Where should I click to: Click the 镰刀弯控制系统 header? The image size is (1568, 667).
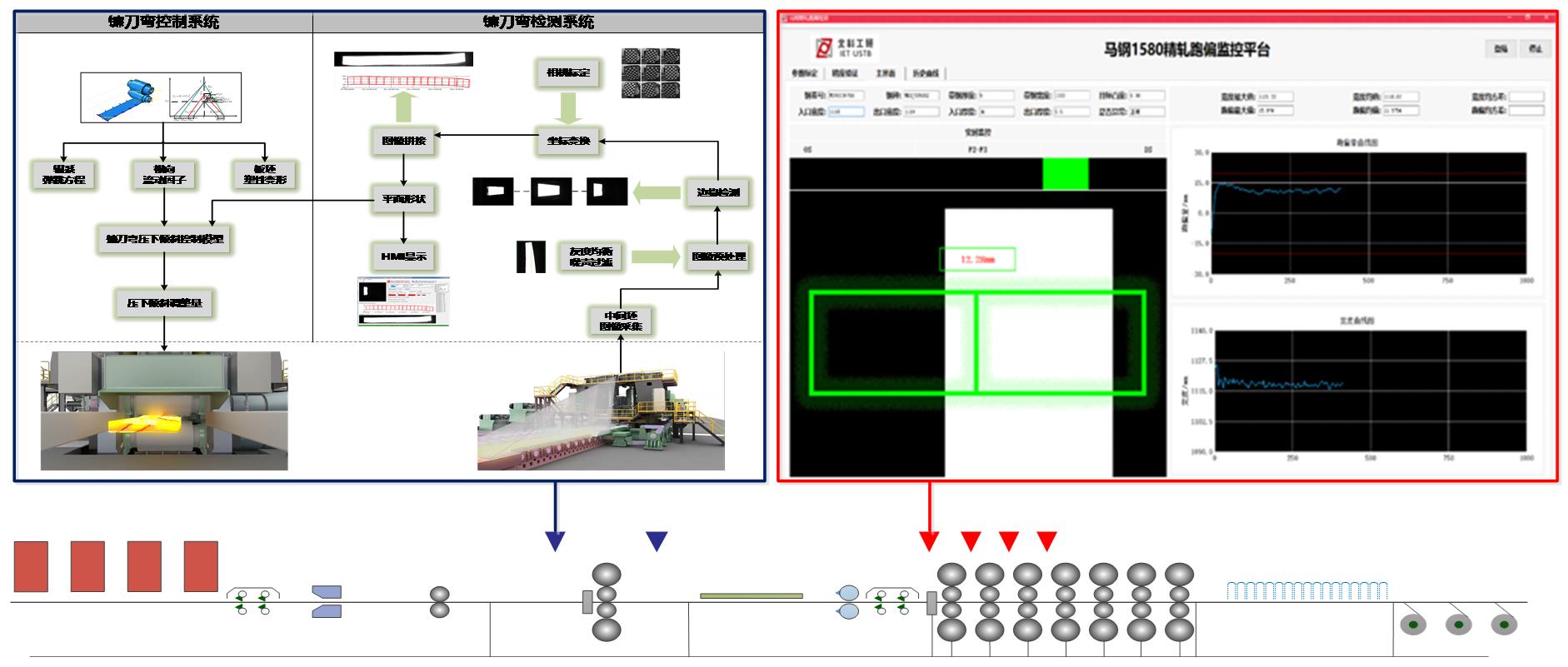[x=164, y=22]
